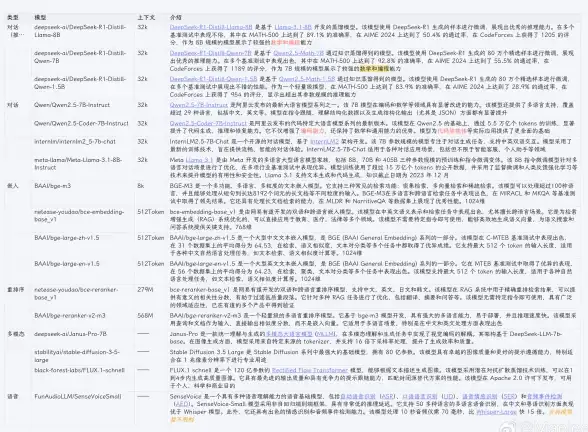This screenshot has height=432, width=588.
Task: Click the 279M value for bce-reranker
Action: pos(145,290)
